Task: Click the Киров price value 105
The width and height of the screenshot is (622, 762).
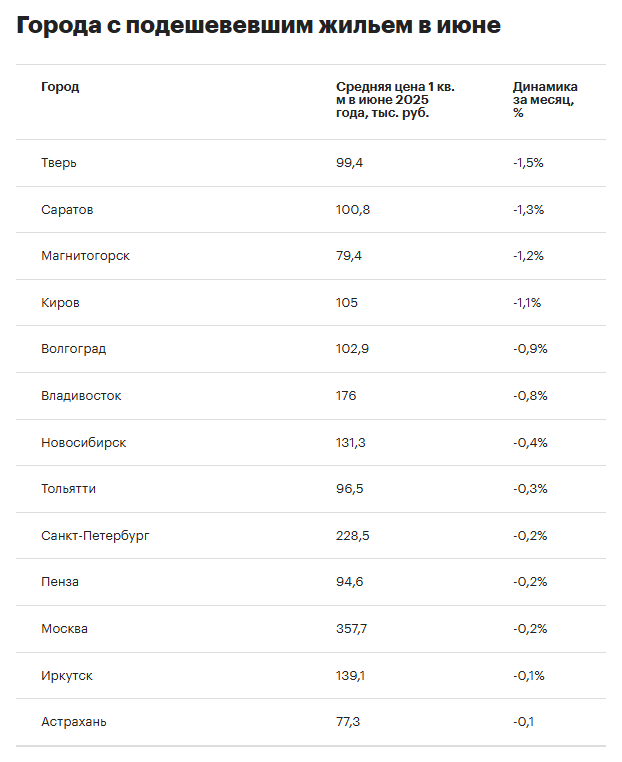Action: (x=347, y=303)
